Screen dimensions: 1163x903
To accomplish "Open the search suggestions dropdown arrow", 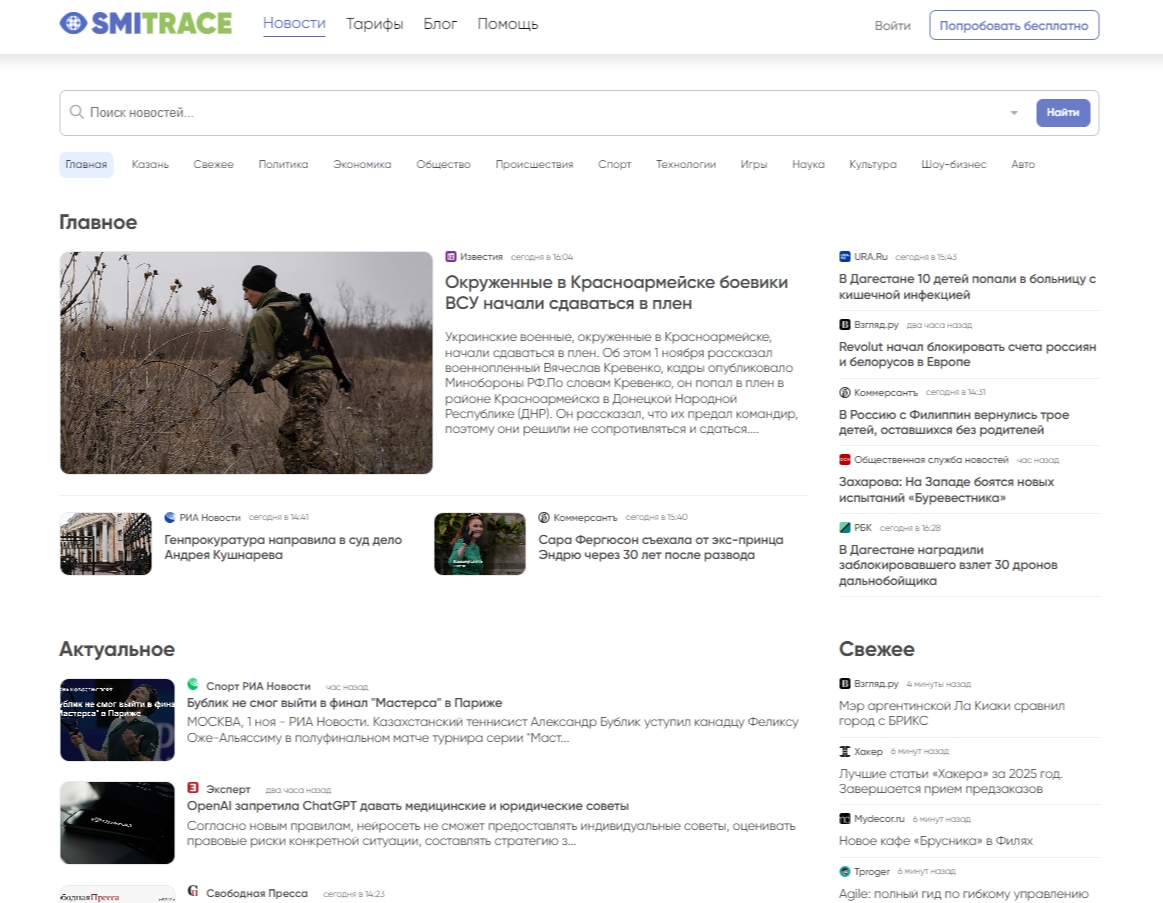I will coord(1014,112).
